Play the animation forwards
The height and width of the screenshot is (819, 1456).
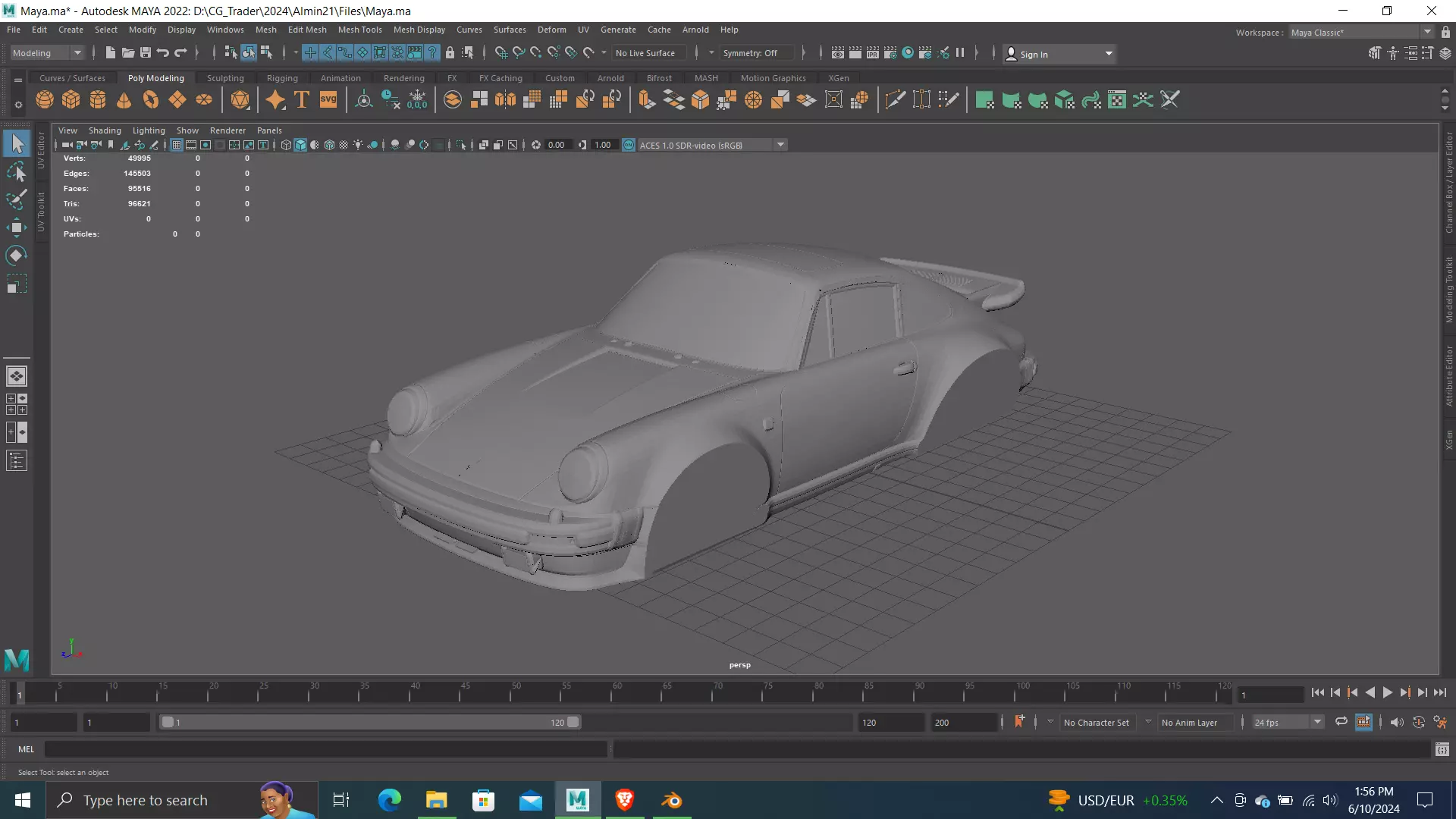[1388, 692]
